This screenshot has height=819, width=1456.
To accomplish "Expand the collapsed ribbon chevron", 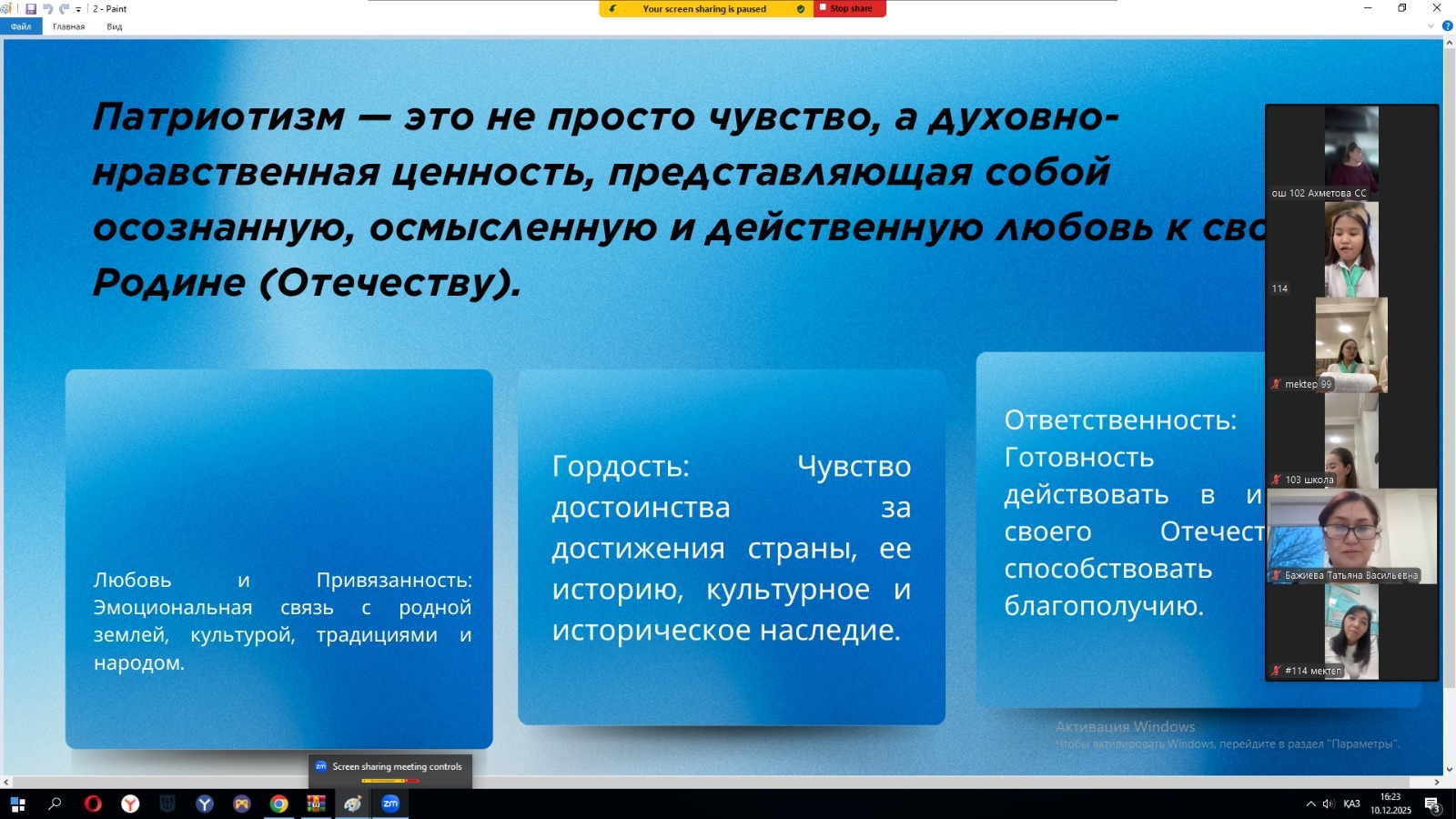I will coord(1431,26).
